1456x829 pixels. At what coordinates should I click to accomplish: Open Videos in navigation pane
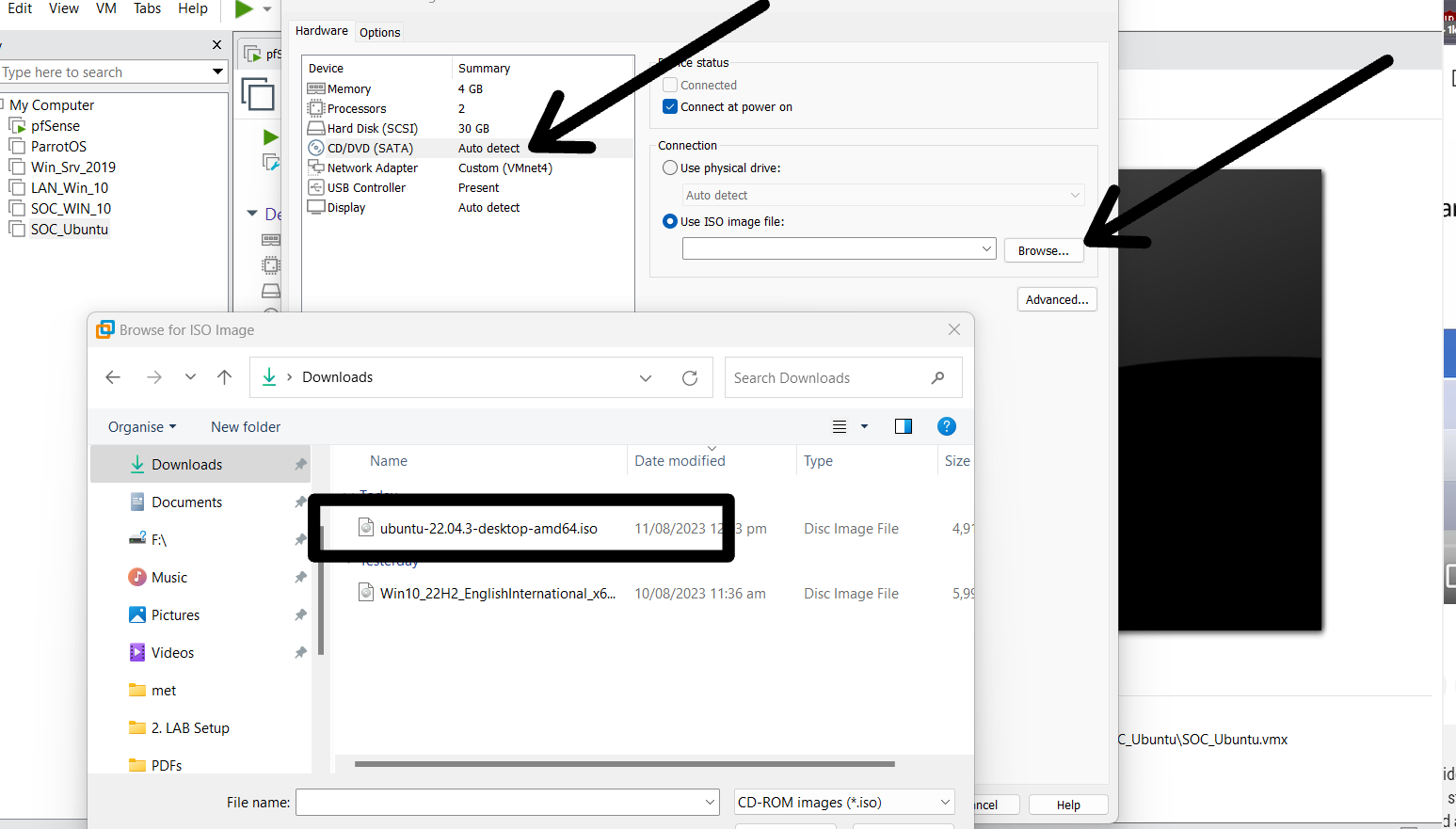[x=200, y=652]
